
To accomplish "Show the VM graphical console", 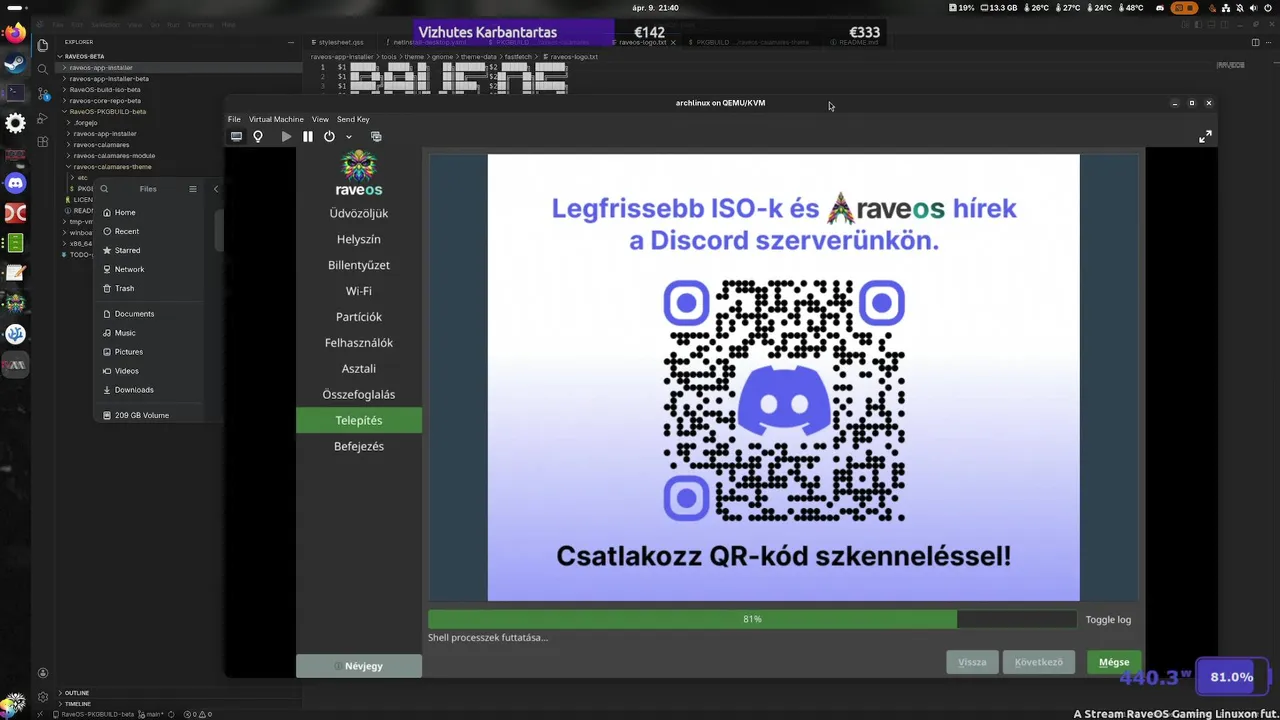I will point(236,136).
